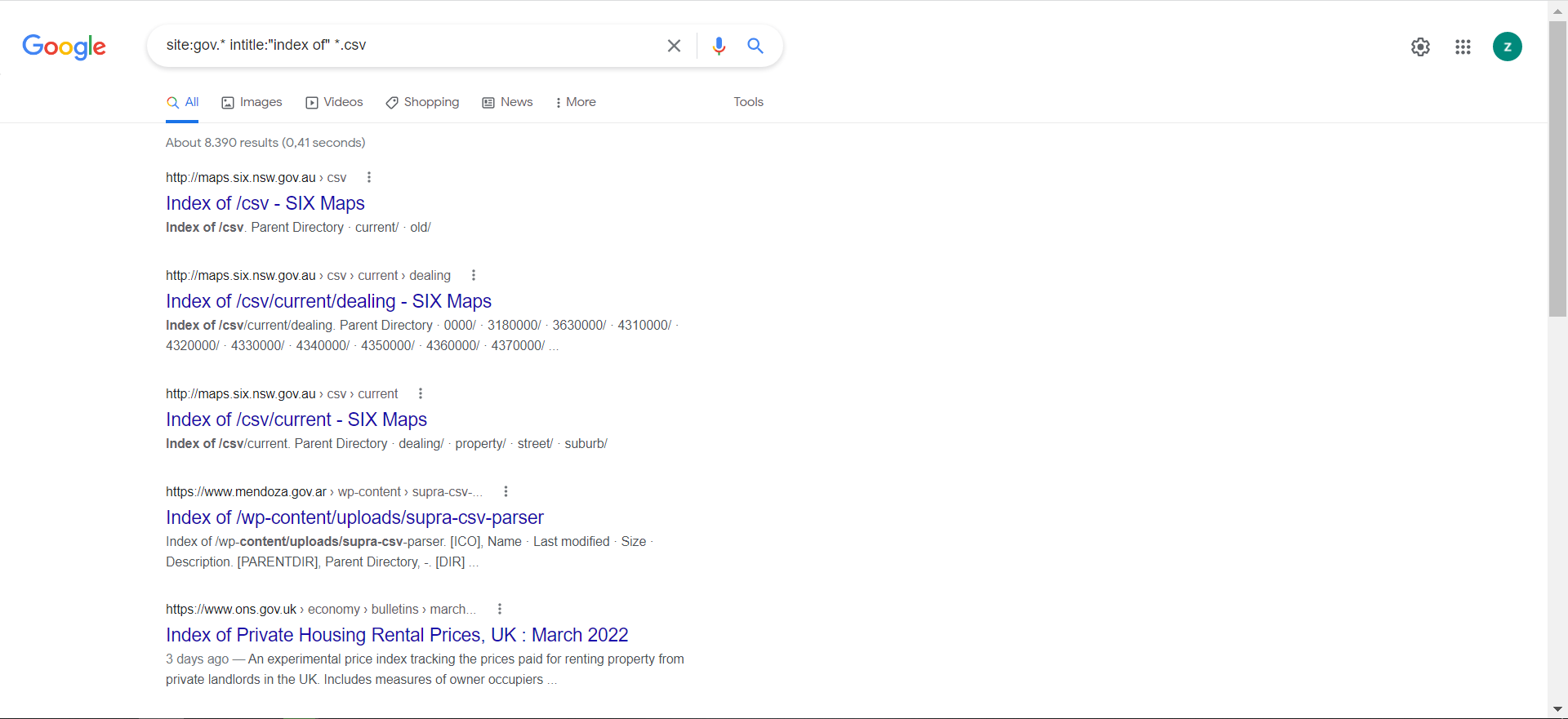This screenshot has width=1568, height=719.
Task: Open the account avatar labeled Z
Action: [1507, 47]
